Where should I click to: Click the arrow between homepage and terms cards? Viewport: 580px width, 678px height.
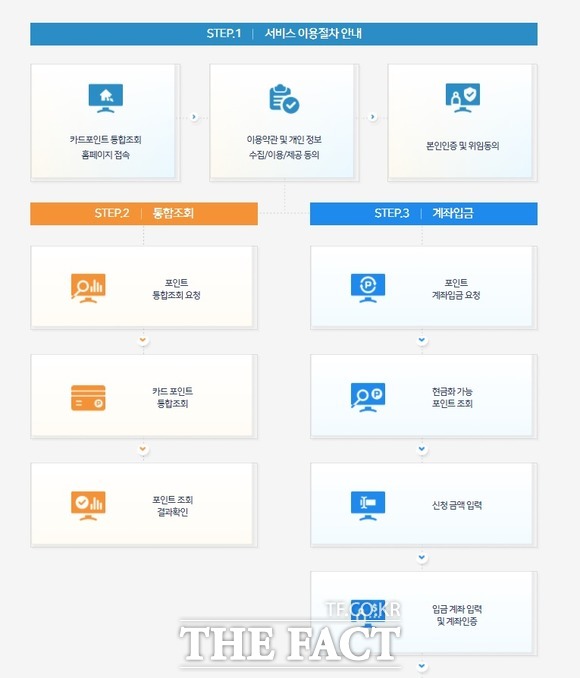pos(194,117)
